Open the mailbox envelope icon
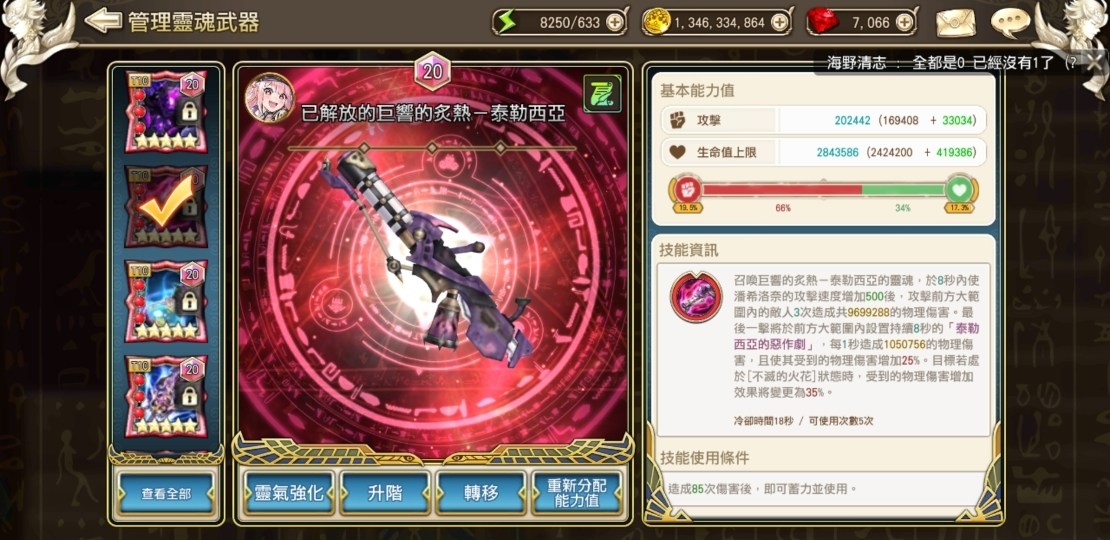This screenshot has width=1110, height=540. click(956, 23)
